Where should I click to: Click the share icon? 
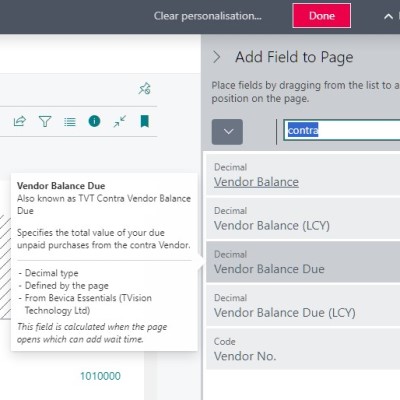20,121
